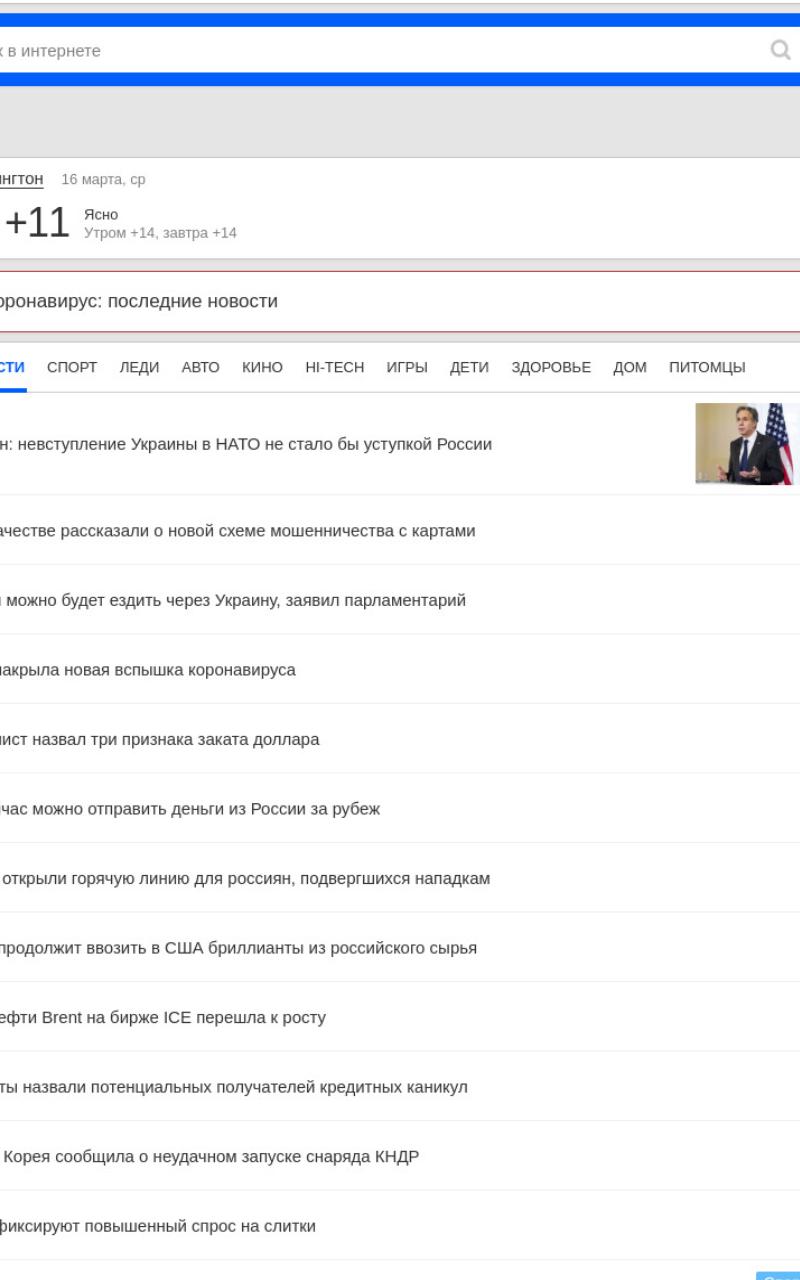Viewport: 800px width, 1280px height.
Task: Click the 'Утром +14, завтра +14' forecast text
Action: pyautogui.click(x=160, y=233)
